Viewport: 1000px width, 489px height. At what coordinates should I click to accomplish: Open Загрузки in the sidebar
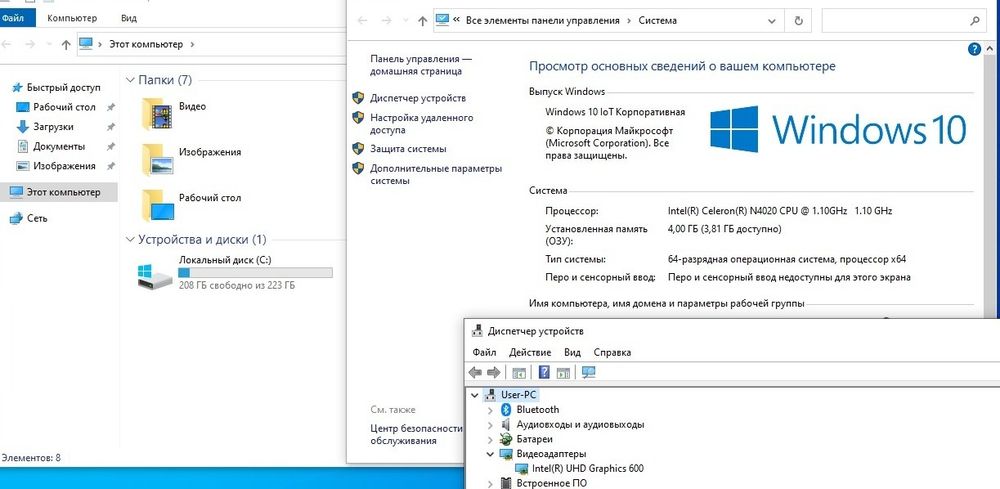pos(53,127)
